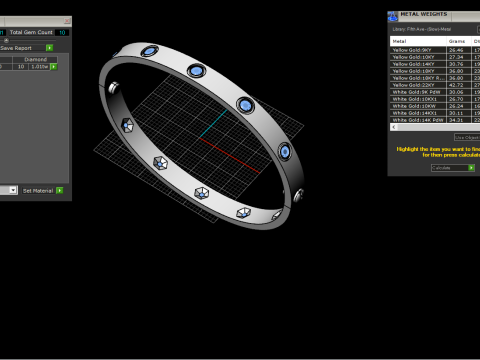Click the 1.01tw weight cell
Viewport: 480px width, 360px height.
click(x=39, y=67)
